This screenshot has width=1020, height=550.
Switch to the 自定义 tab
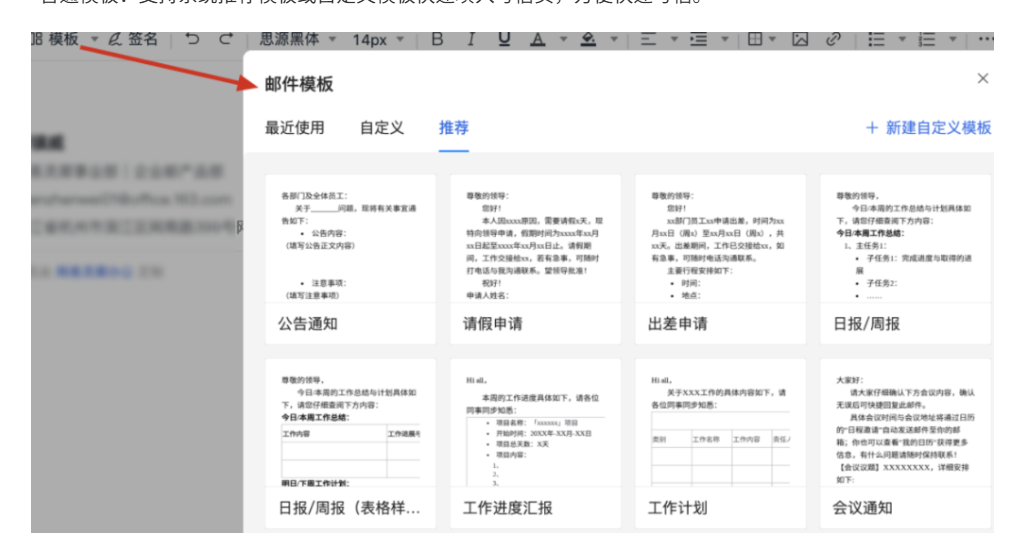pyautogui.click(x=382, y=128)
